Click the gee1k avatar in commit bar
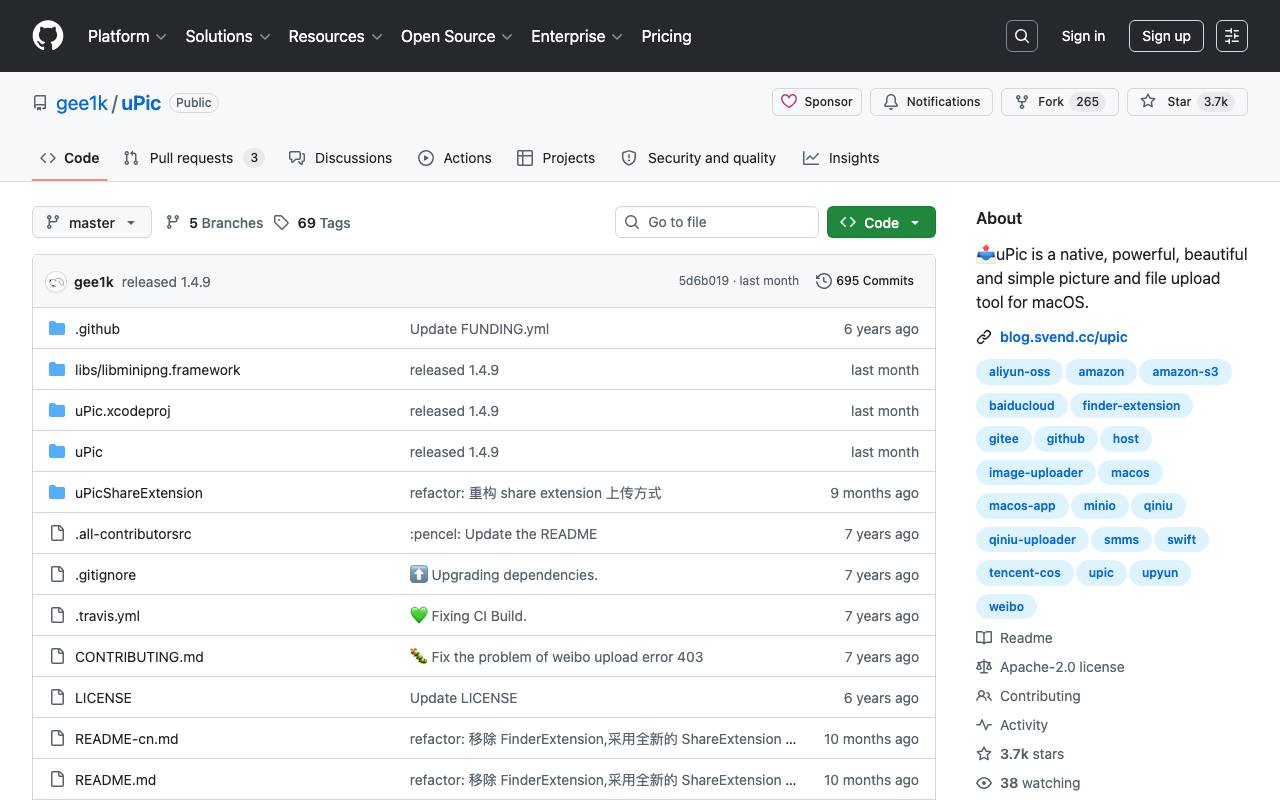Screen dimensions: 1280x800 tap(56, 282)
